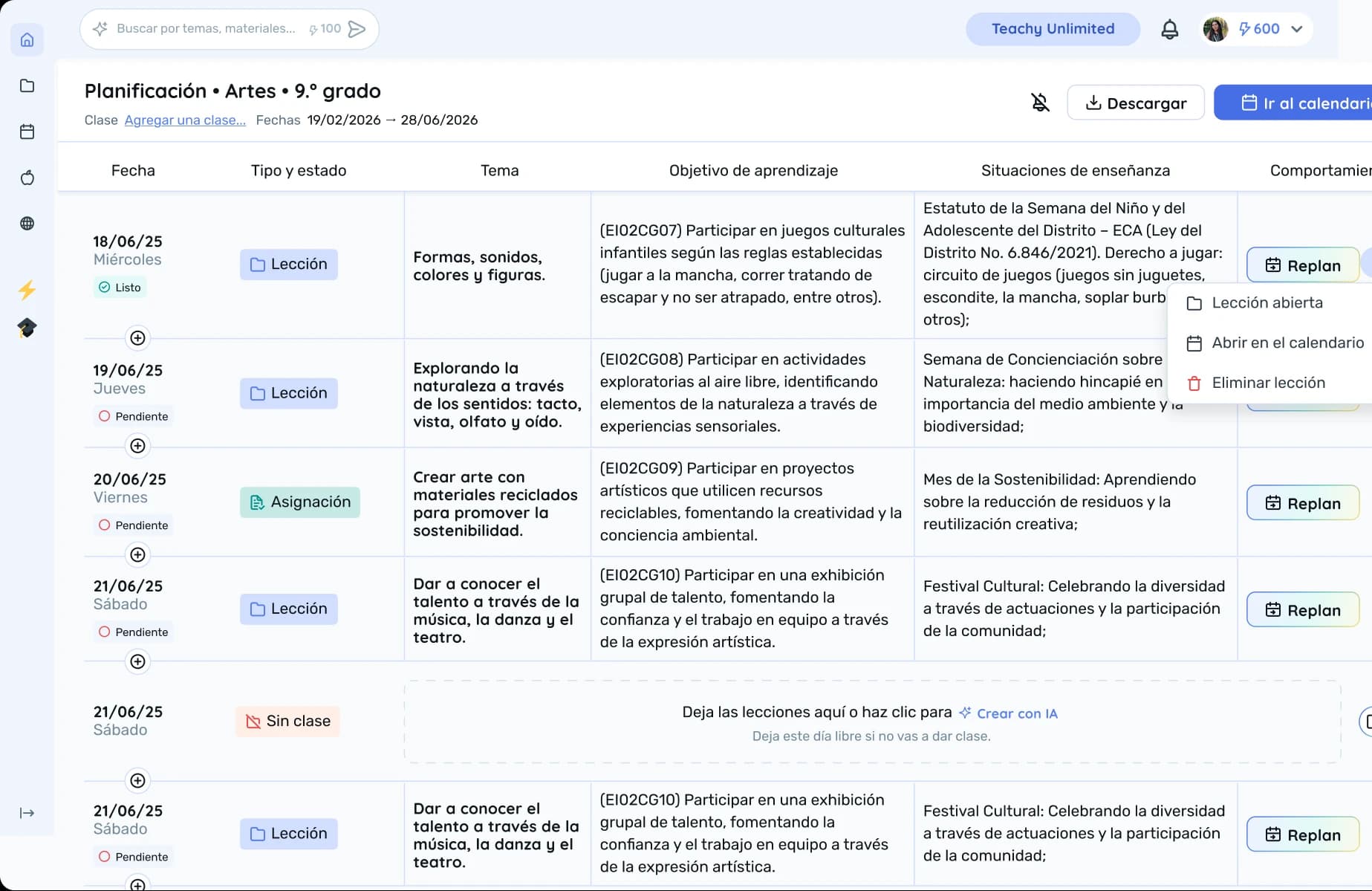Expand the sidebar with the arrow icon
This screenshot has height=891, width=1372.
[27, 813]
